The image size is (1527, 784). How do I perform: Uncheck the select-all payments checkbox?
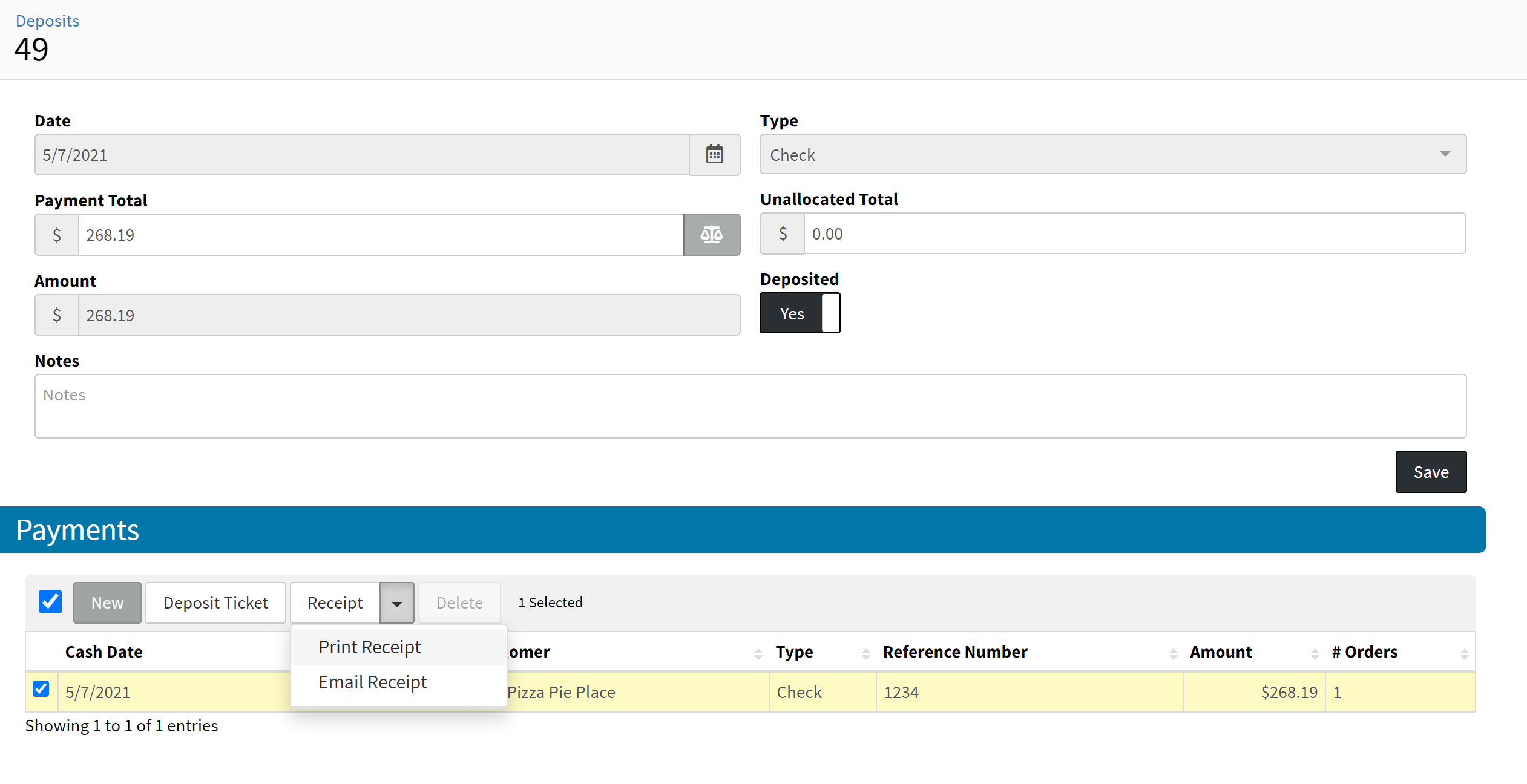[x=50, y=602]
